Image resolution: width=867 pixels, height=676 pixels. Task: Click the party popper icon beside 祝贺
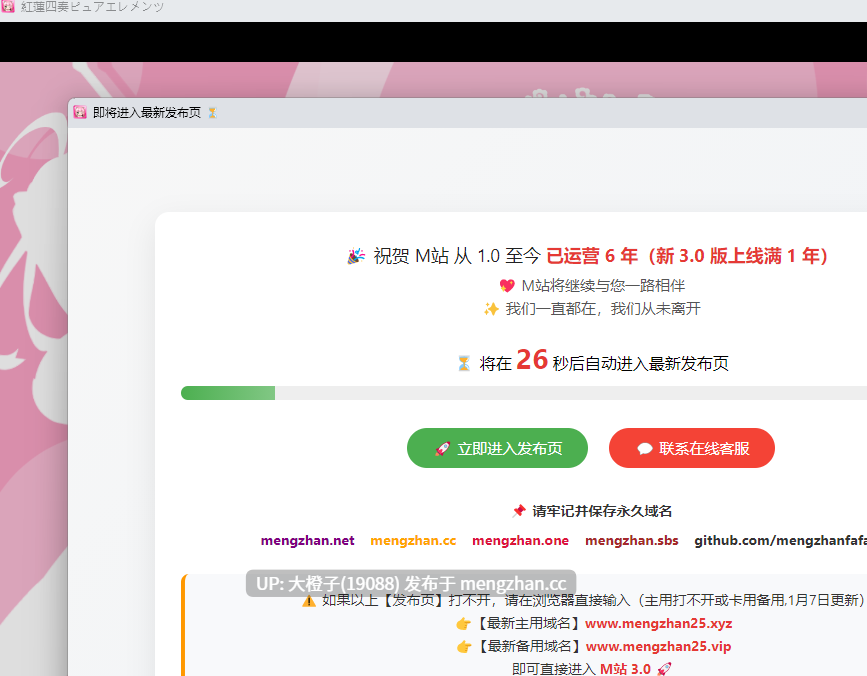(x=356, y=256)
